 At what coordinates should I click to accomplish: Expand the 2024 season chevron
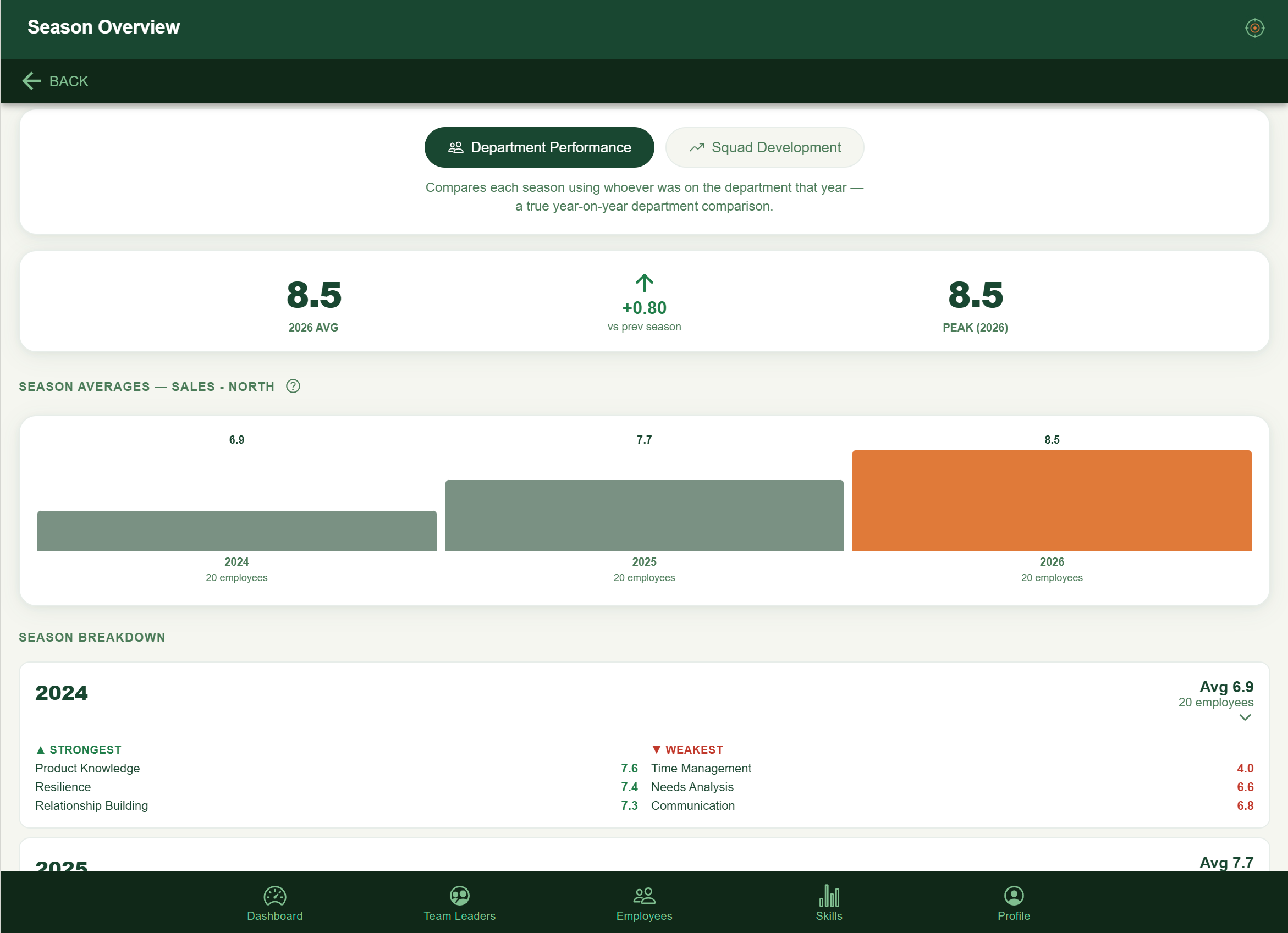[1245, 718]
